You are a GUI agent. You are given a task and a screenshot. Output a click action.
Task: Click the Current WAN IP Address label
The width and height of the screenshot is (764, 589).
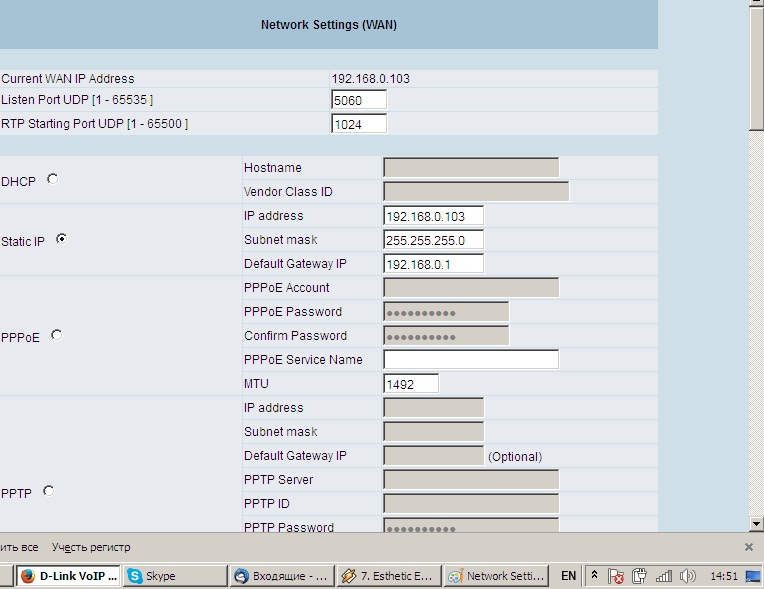68,78
